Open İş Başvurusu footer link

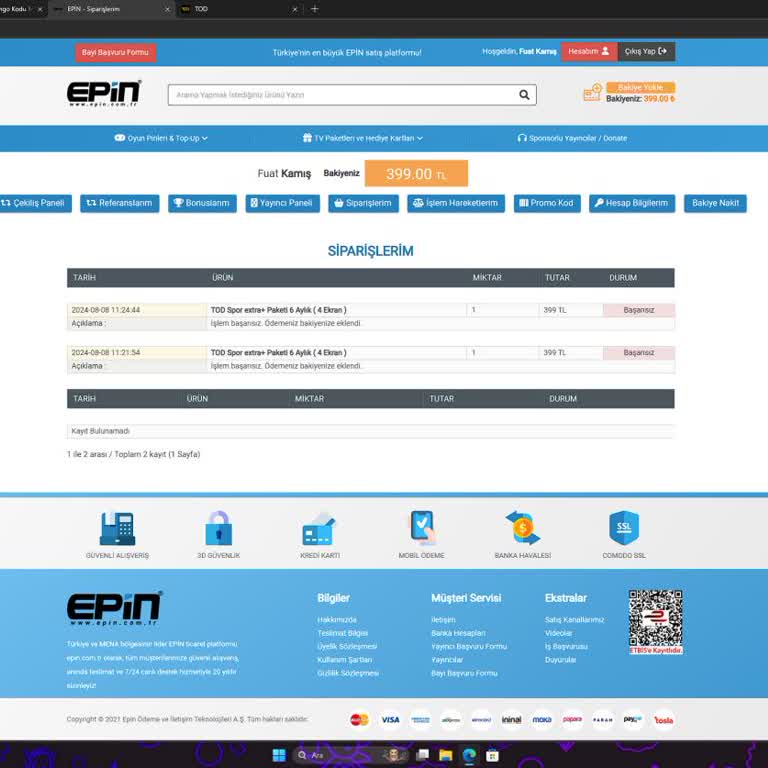pyautogui.click(x=566, y=647)
